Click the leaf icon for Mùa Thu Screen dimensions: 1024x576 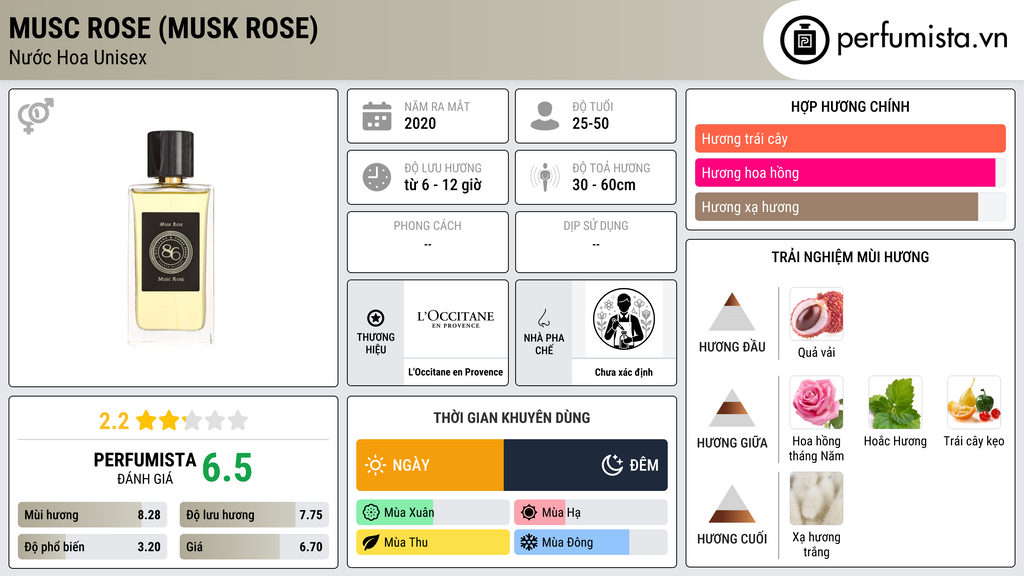pyautogui.click(x=371, y=542)
